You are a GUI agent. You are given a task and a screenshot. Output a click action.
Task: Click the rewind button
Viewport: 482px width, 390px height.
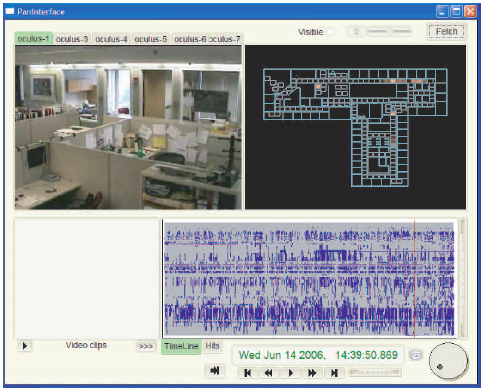pos(268,373)
